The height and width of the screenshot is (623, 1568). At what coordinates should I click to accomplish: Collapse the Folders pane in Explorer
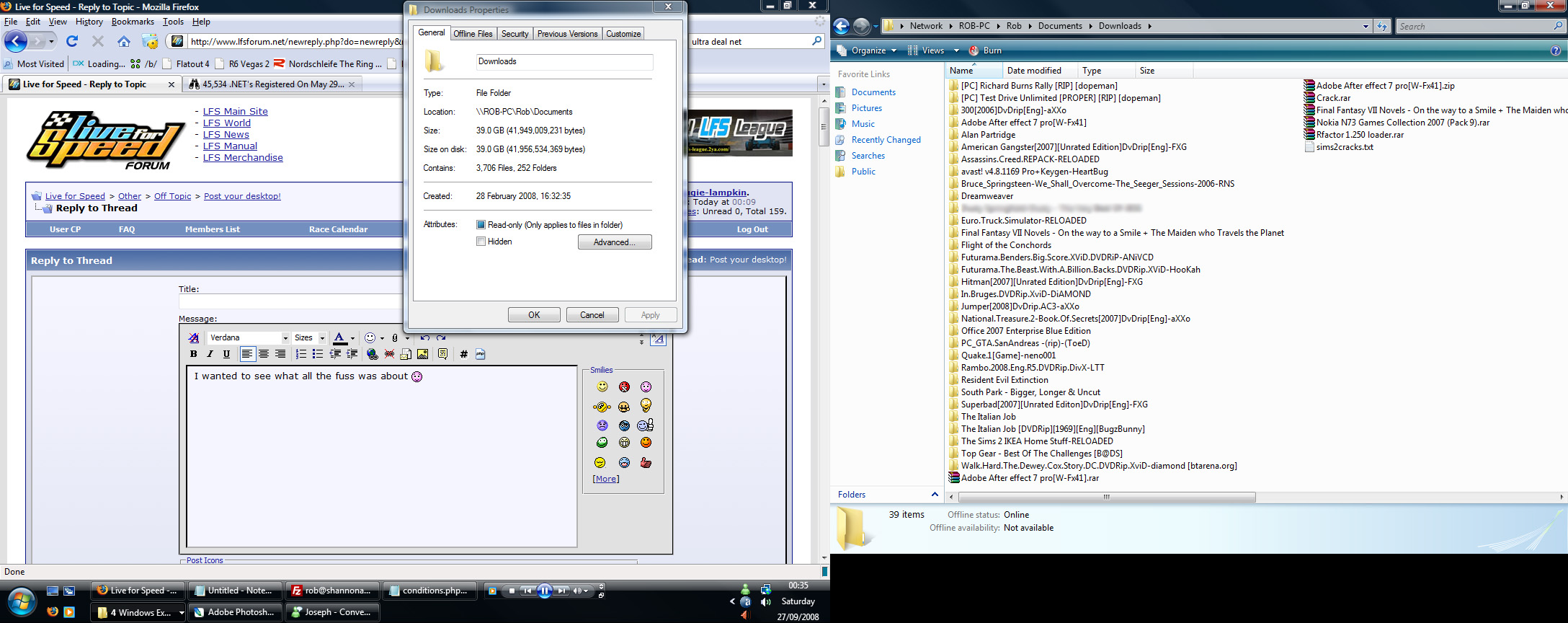(x=935, y=495)
